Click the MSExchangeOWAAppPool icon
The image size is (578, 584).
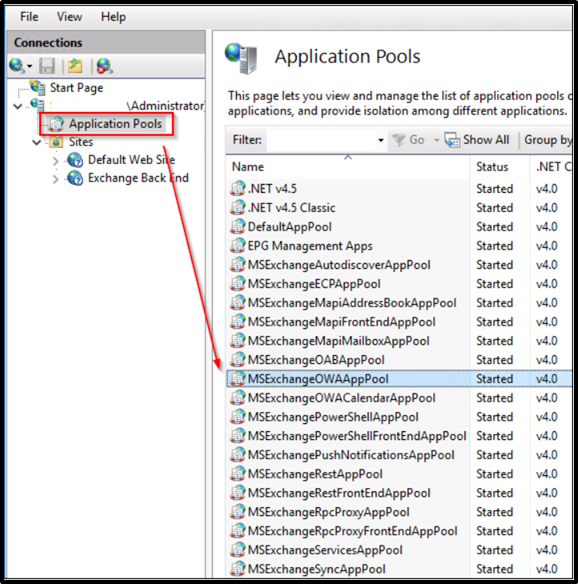coord(238,378)
